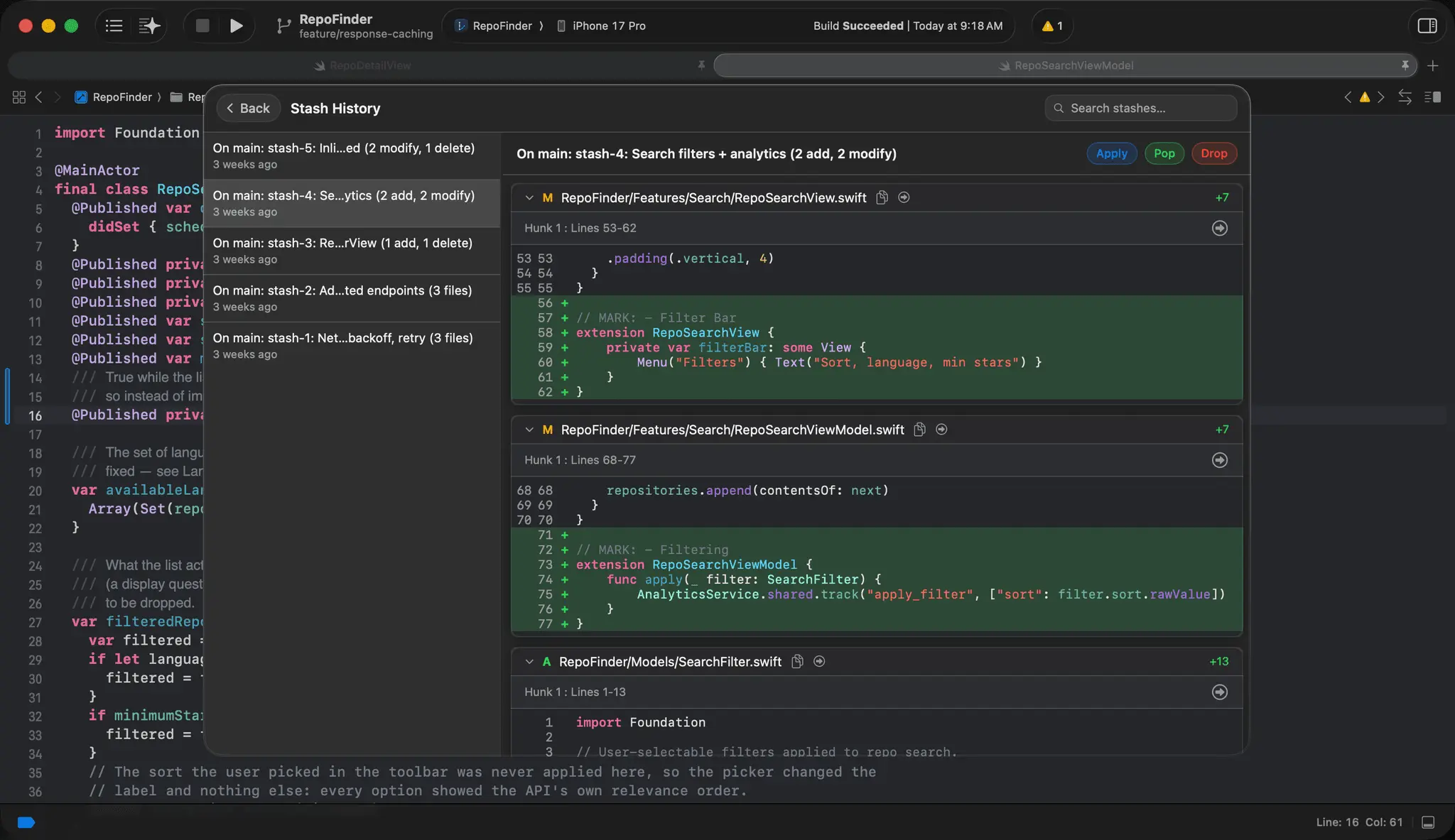Open the RepoFinder breadcrumb in jump bar
The width and height of the screenshot is (1455, 840).
point(114,97)
